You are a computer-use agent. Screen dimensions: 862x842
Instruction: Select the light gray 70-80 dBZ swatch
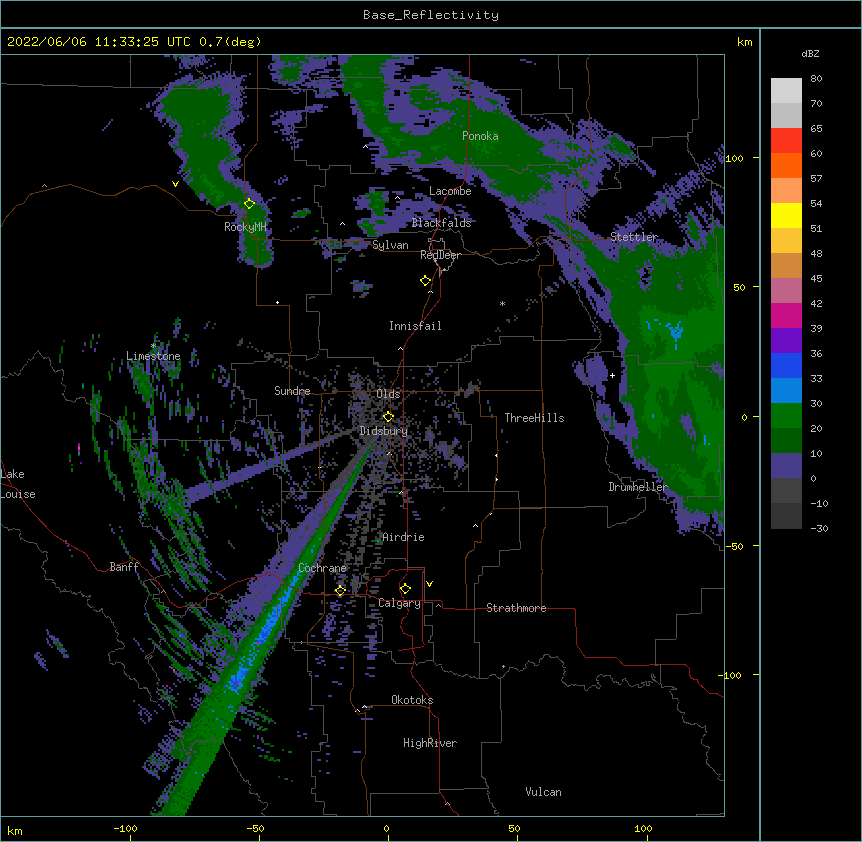tap(786, 91)
